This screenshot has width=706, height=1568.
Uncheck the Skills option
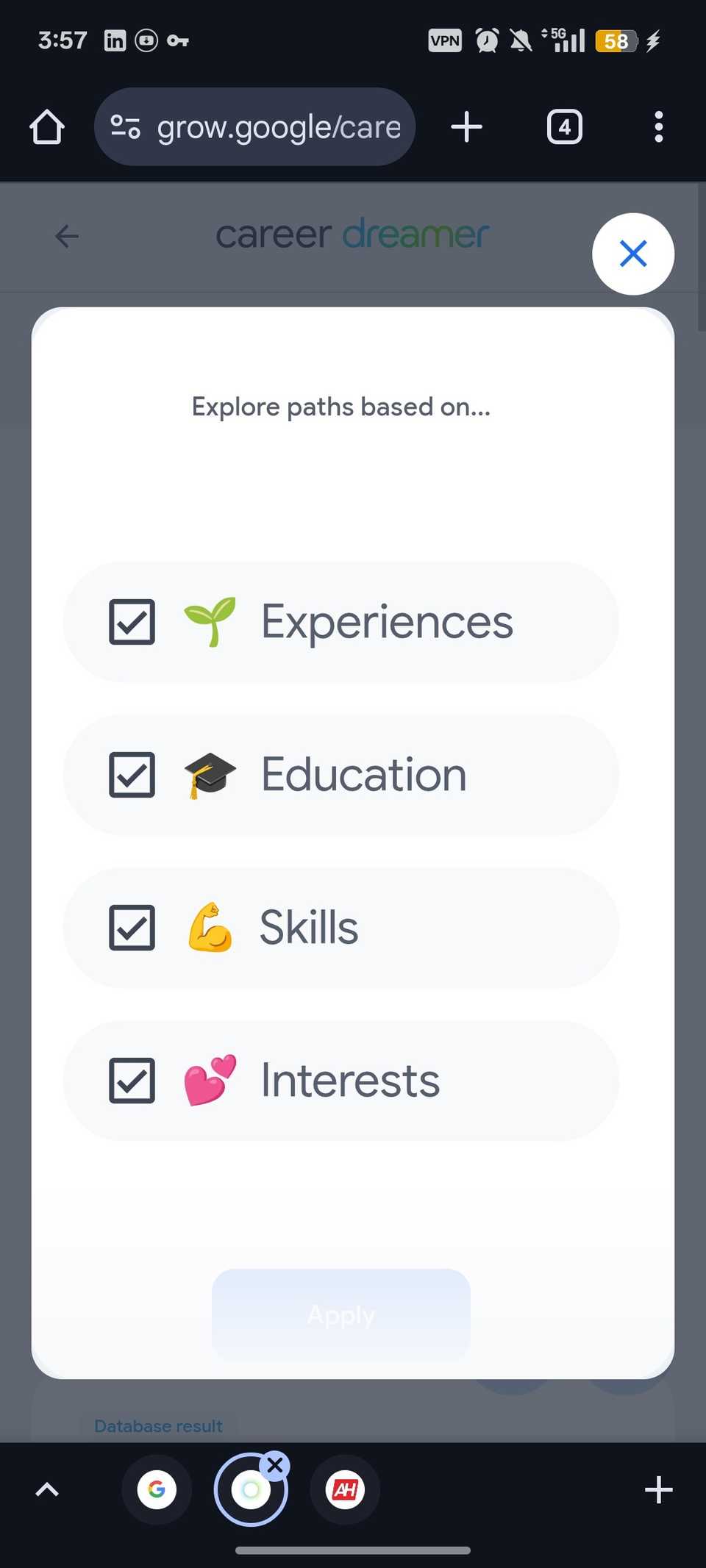coord(132,927)
